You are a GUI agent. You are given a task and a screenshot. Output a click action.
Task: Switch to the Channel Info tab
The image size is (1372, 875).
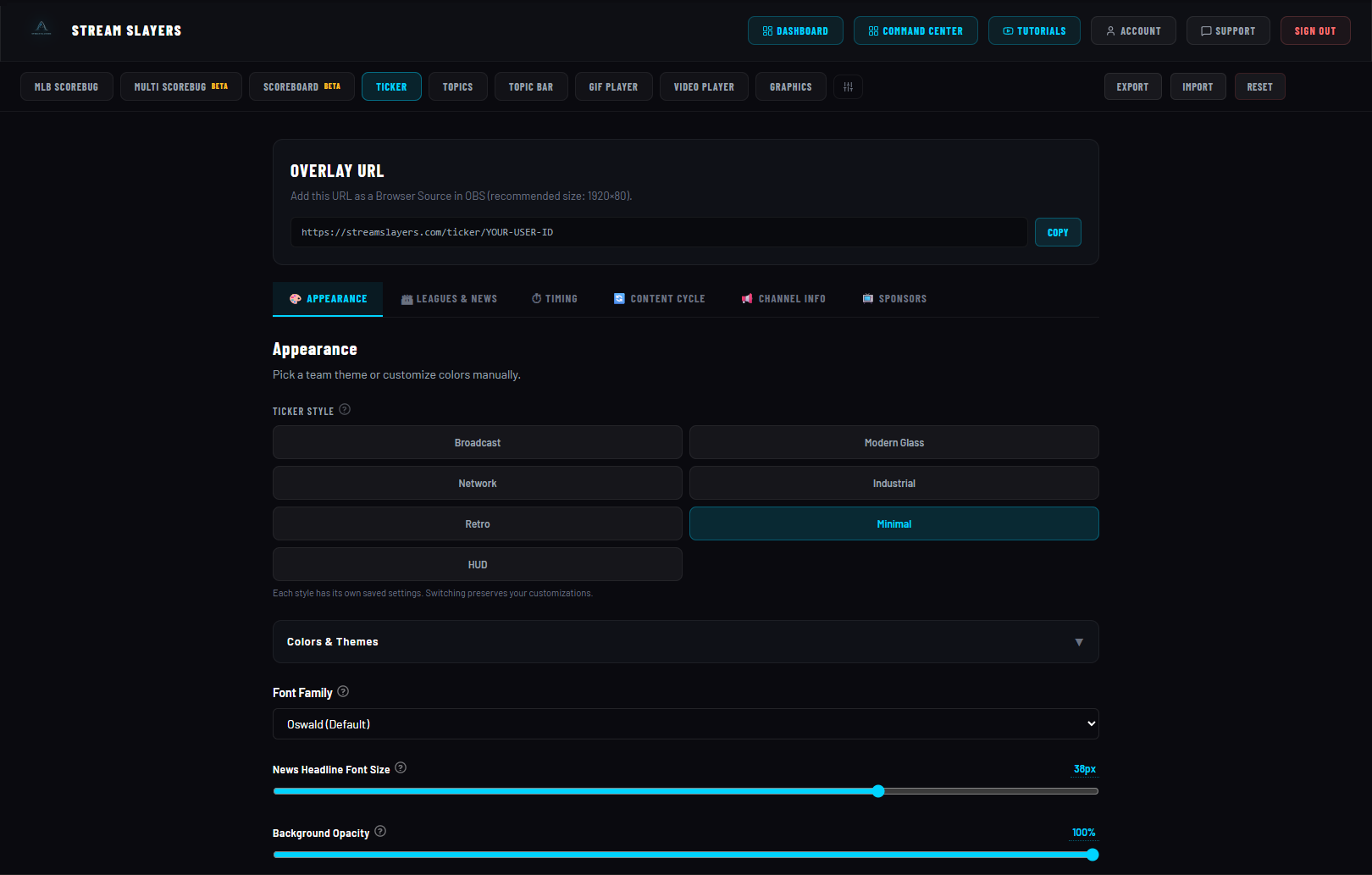click(x=783, y=299)
